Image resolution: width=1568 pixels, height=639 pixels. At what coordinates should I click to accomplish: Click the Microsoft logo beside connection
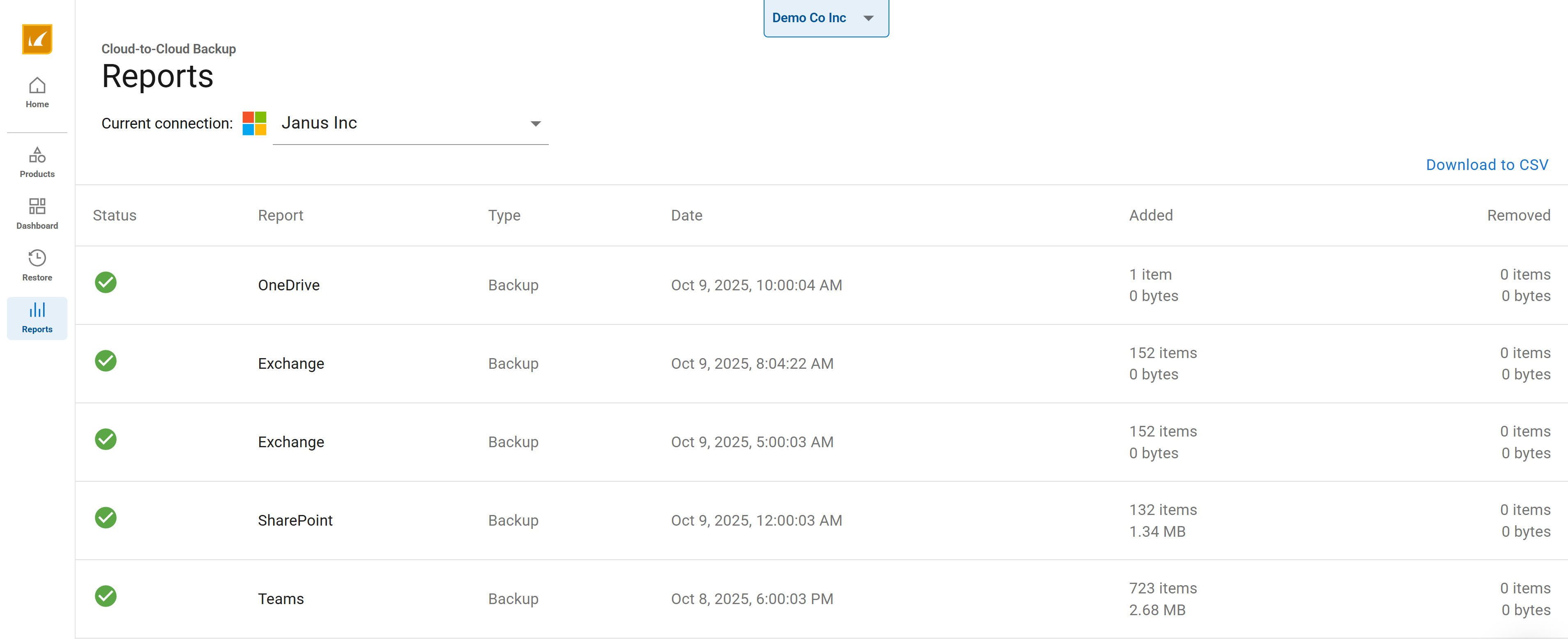point(254,124)
